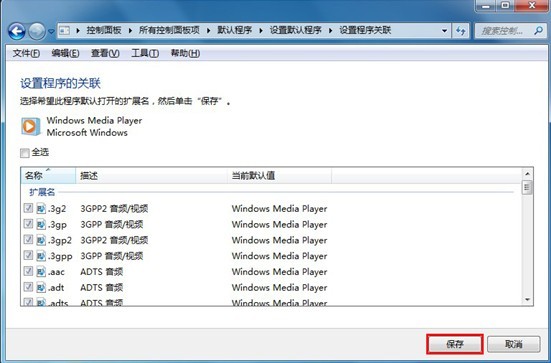Toggle the .adt checkbox
This screenshot has width=551, height=363.
28,287
